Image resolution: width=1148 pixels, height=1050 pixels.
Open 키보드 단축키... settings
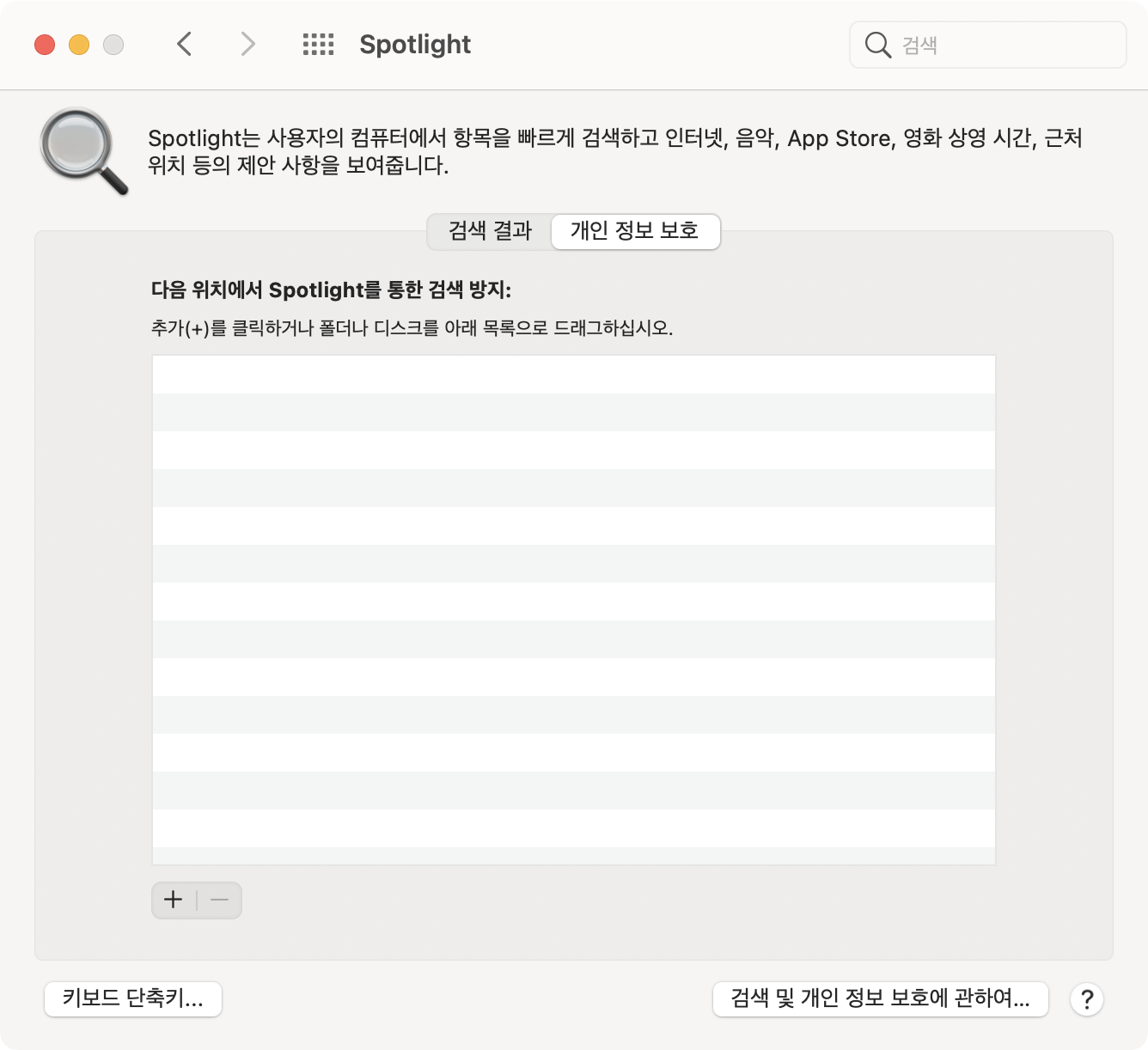[x=133, y=998]
